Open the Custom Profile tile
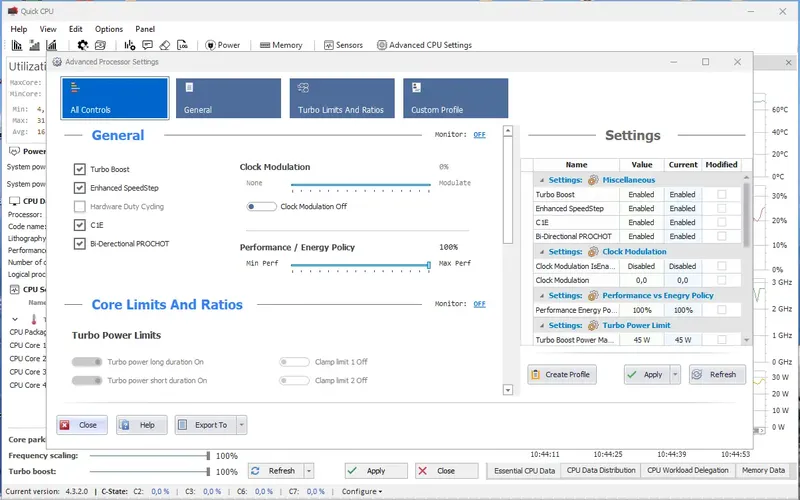Screen dimensions: 800x500 click(456, 98)
